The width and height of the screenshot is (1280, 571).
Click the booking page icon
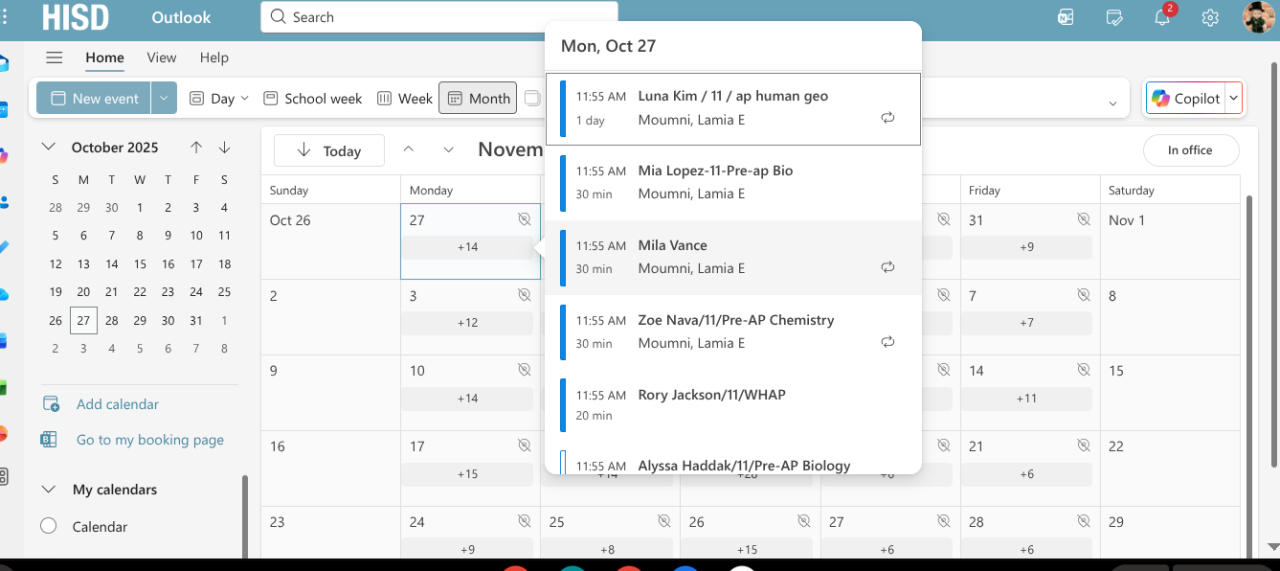click(50, 440)
